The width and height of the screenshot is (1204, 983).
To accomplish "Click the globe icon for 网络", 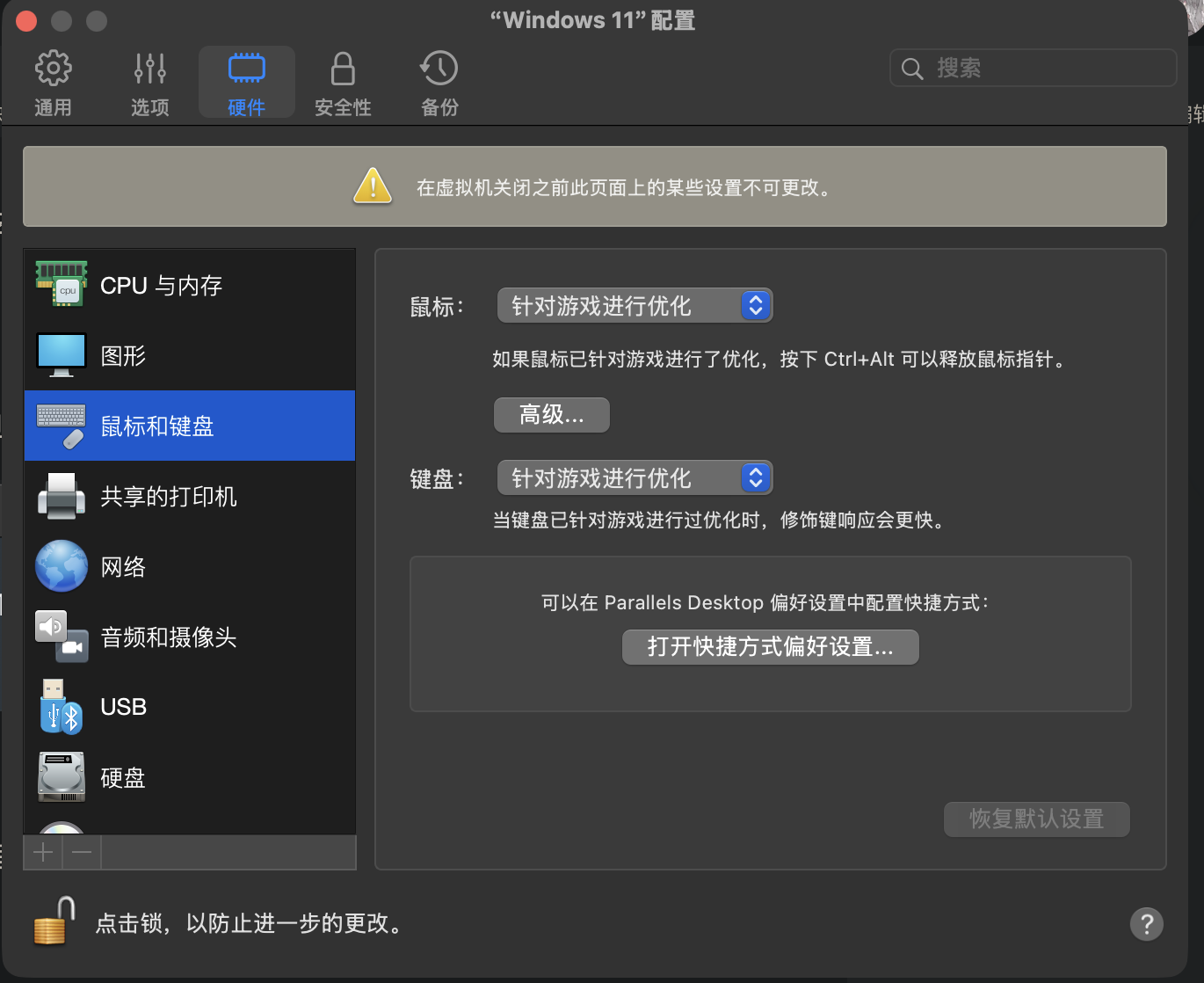I will coord(62,566).
